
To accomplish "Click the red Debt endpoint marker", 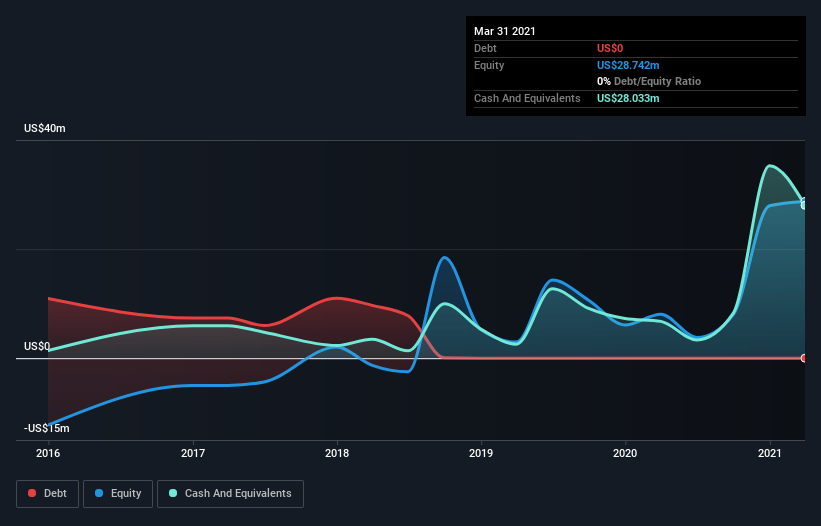I will [x=804, y=358].
